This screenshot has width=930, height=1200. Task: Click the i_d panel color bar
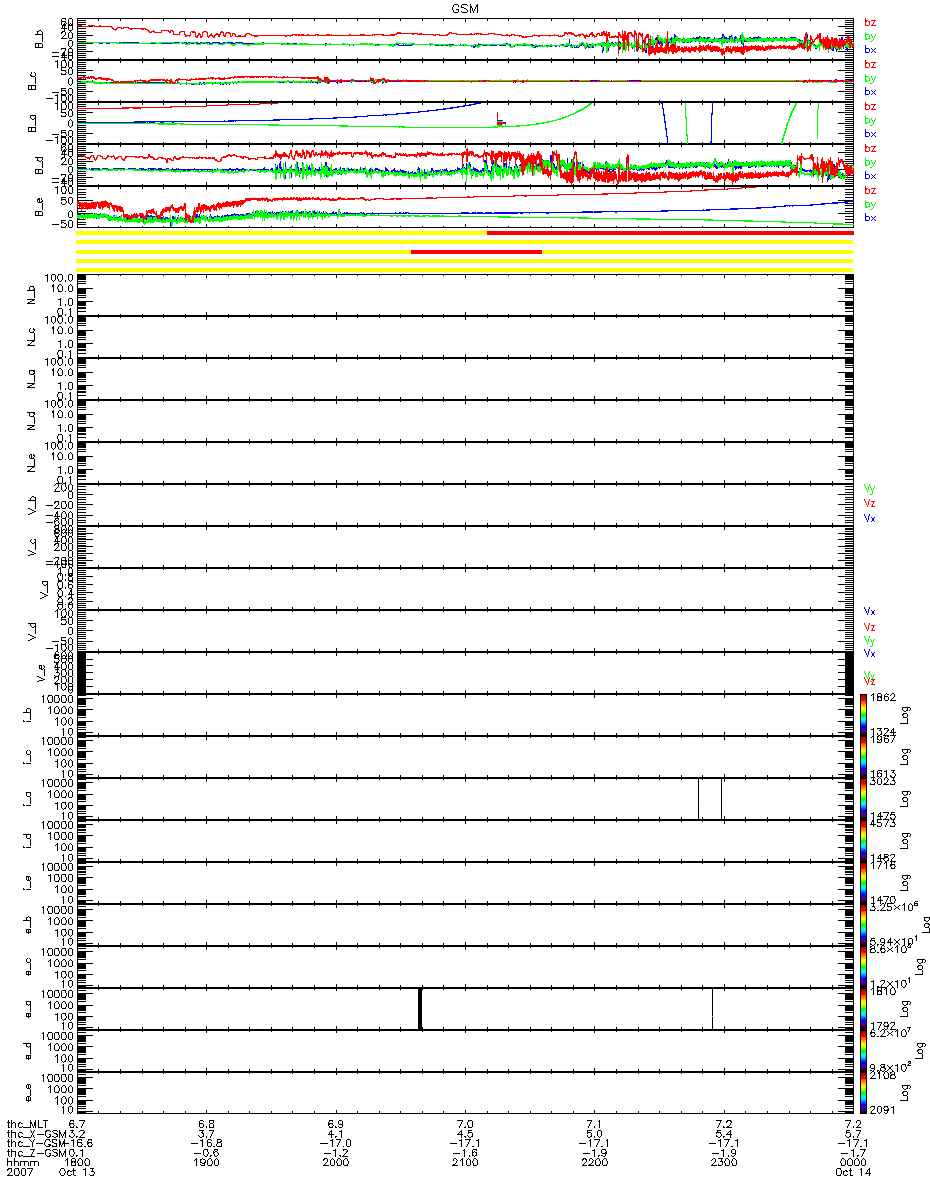point(865,841)
